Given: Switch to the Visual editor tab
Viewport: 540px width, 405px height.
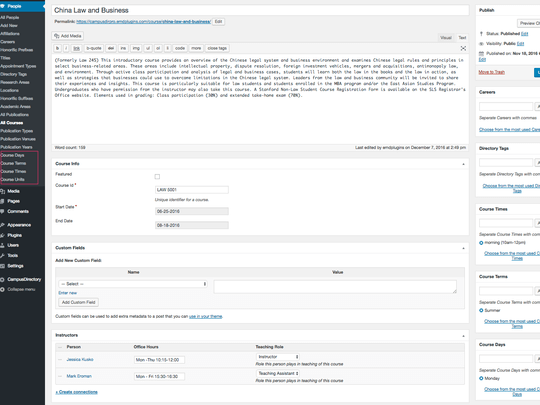Looking at the screenshot, I should 446,38.
